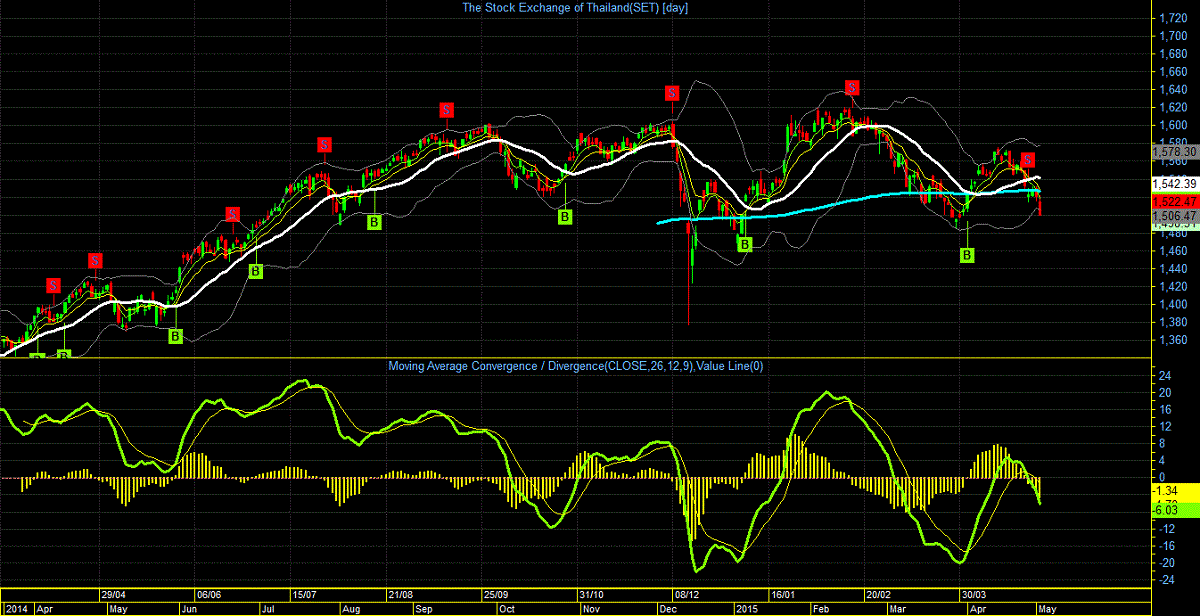Click the S sell marker in September 2014
Screen dimensions: 1200x616
(447, 110)
